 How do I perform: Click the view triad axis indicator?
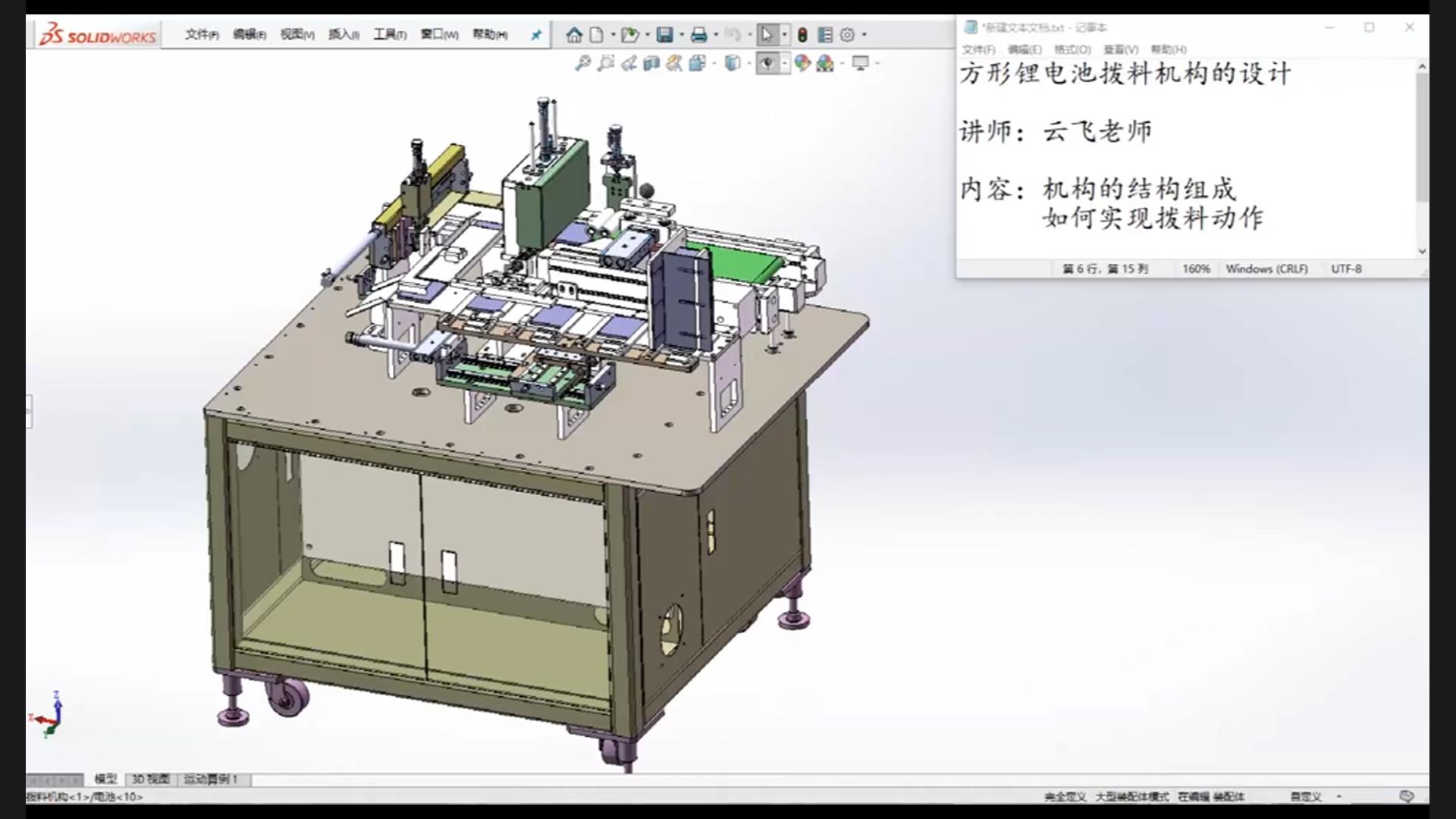pyautogui.click(x=47, y=714)
